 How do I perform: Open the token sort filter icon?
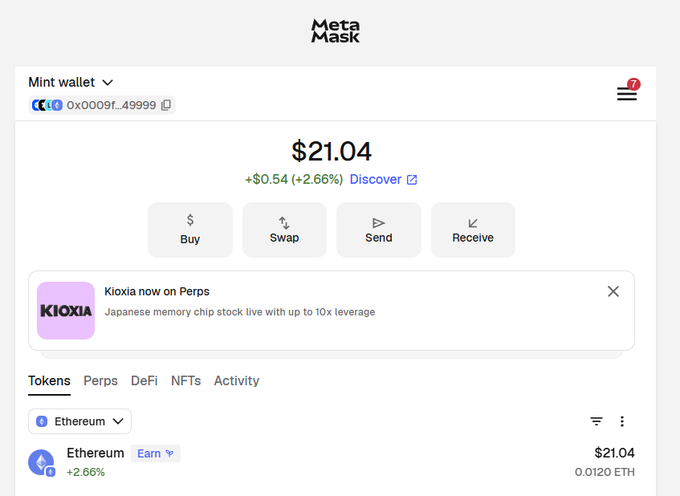click(596, 421)
